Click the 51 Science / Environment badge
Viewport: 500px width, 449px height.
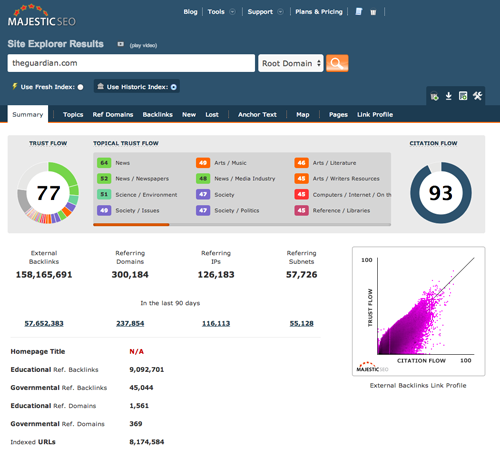click(104, 194)
